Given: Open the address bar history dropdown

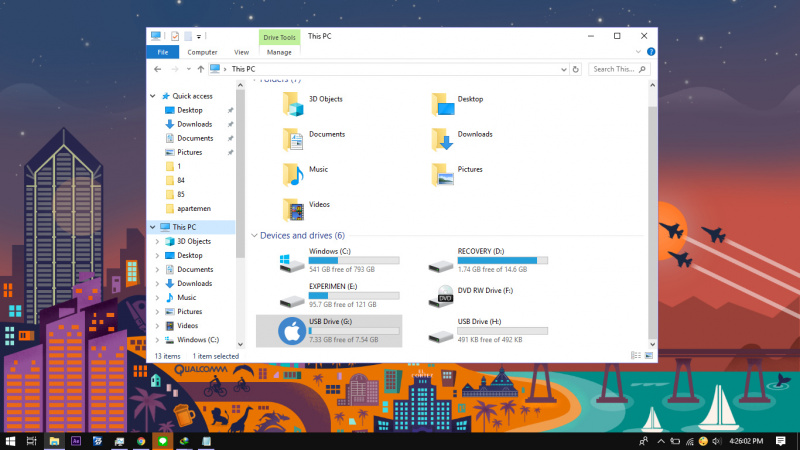Looking at the screenshot, I should pyautogui.click(x=563, y=69).
